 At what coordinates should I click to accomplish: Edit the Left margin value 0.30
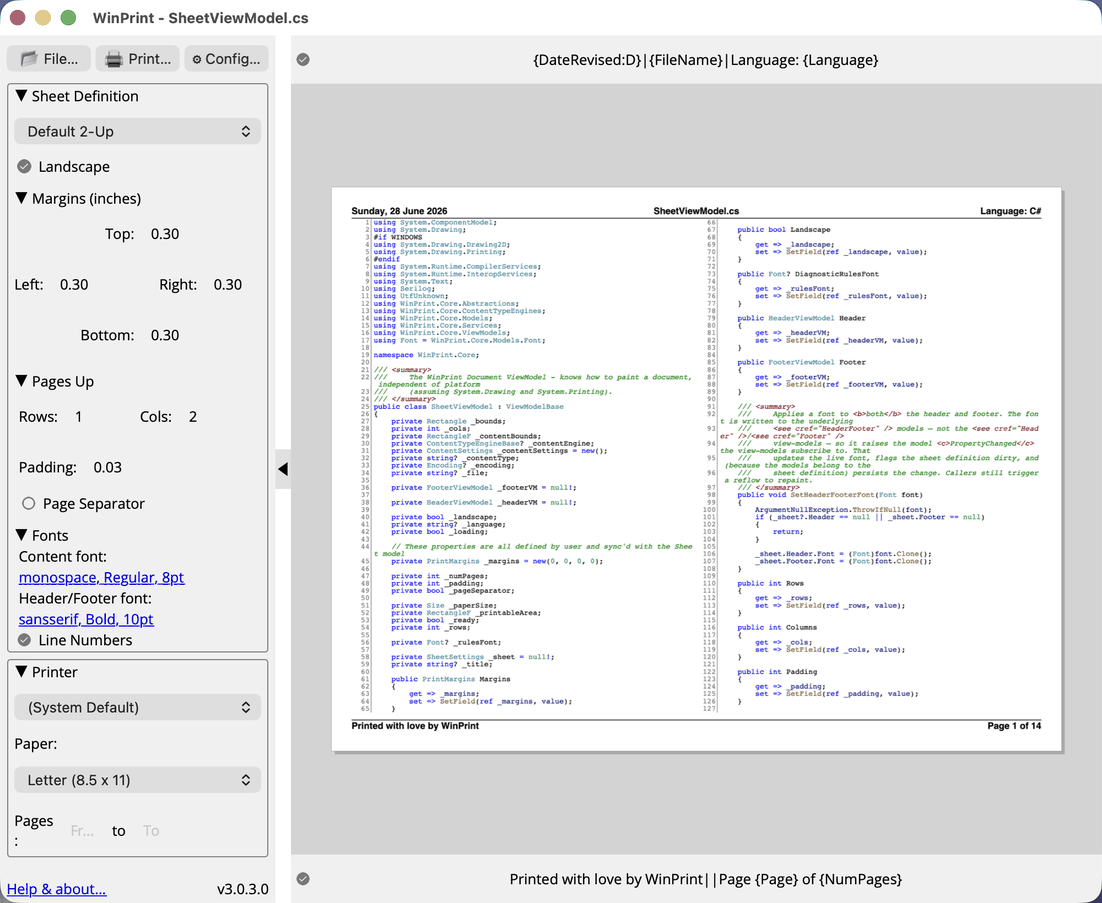[74, 285]
